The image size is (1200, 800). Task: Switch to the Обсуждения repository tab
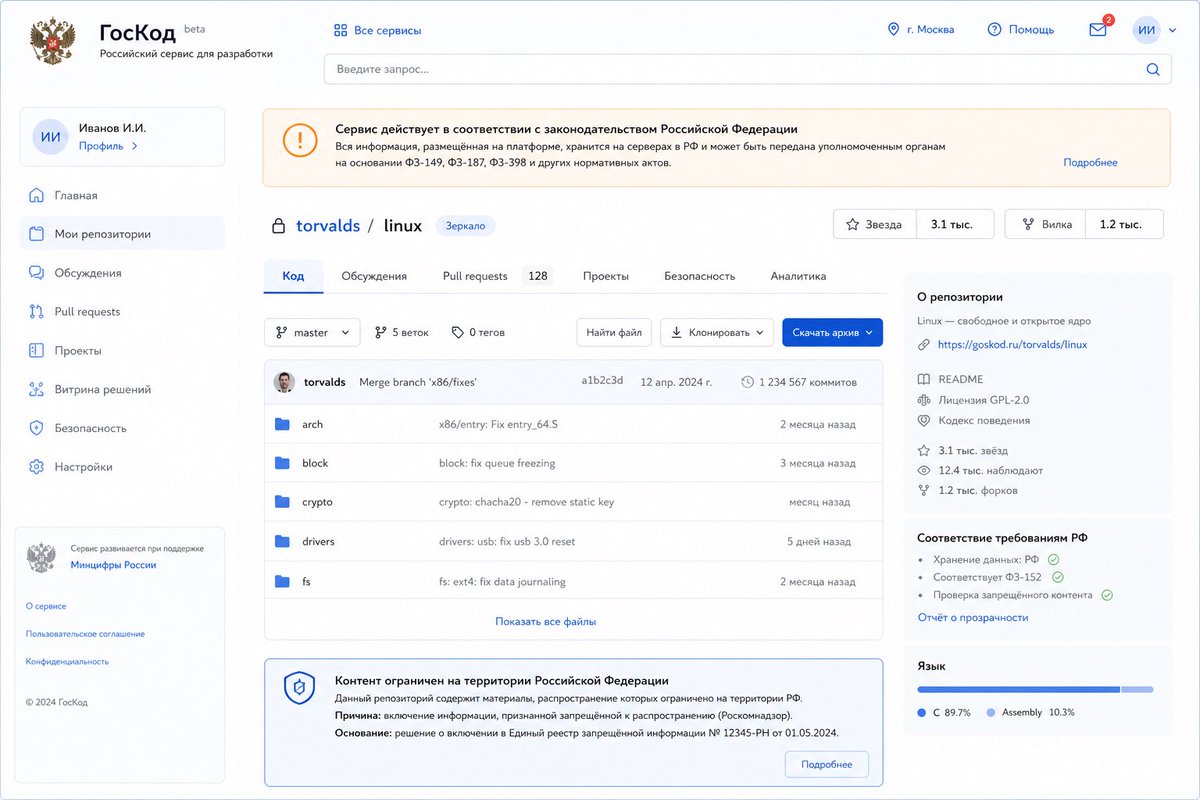point(374,276)
